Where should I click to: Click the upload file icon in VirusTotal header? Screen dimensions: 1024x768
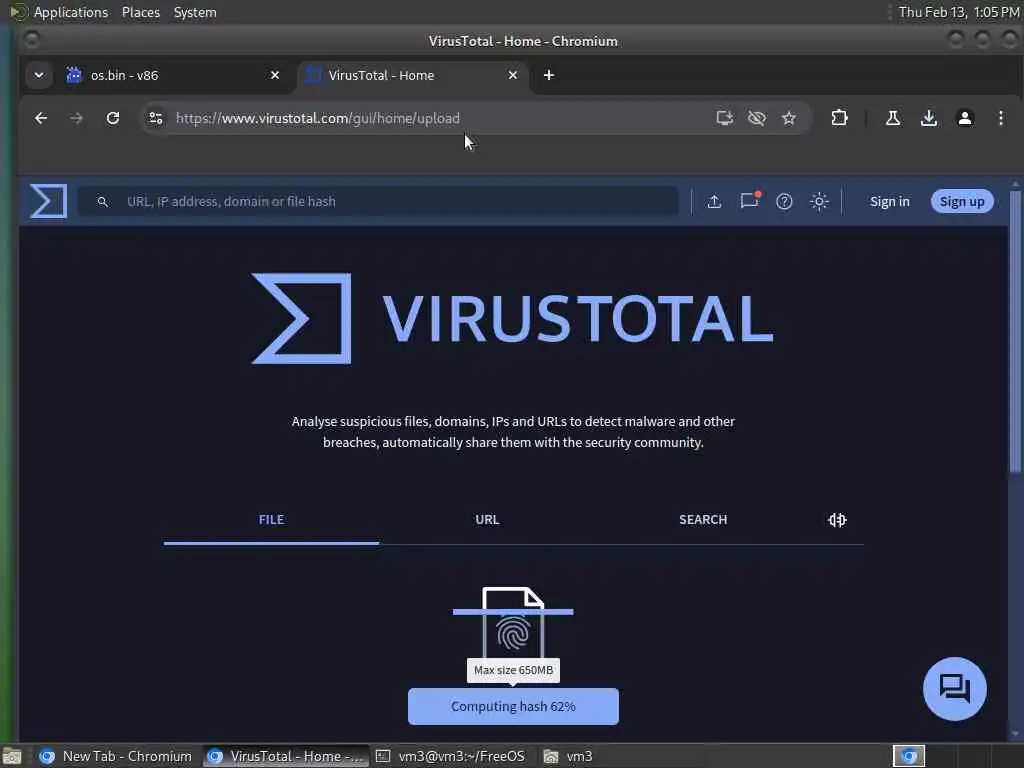pos(714,202)
